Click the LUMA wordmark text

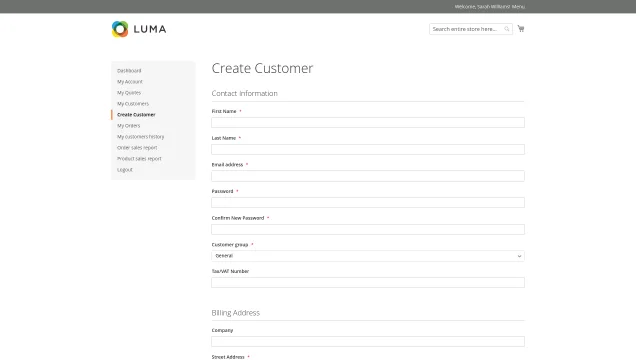150,29
